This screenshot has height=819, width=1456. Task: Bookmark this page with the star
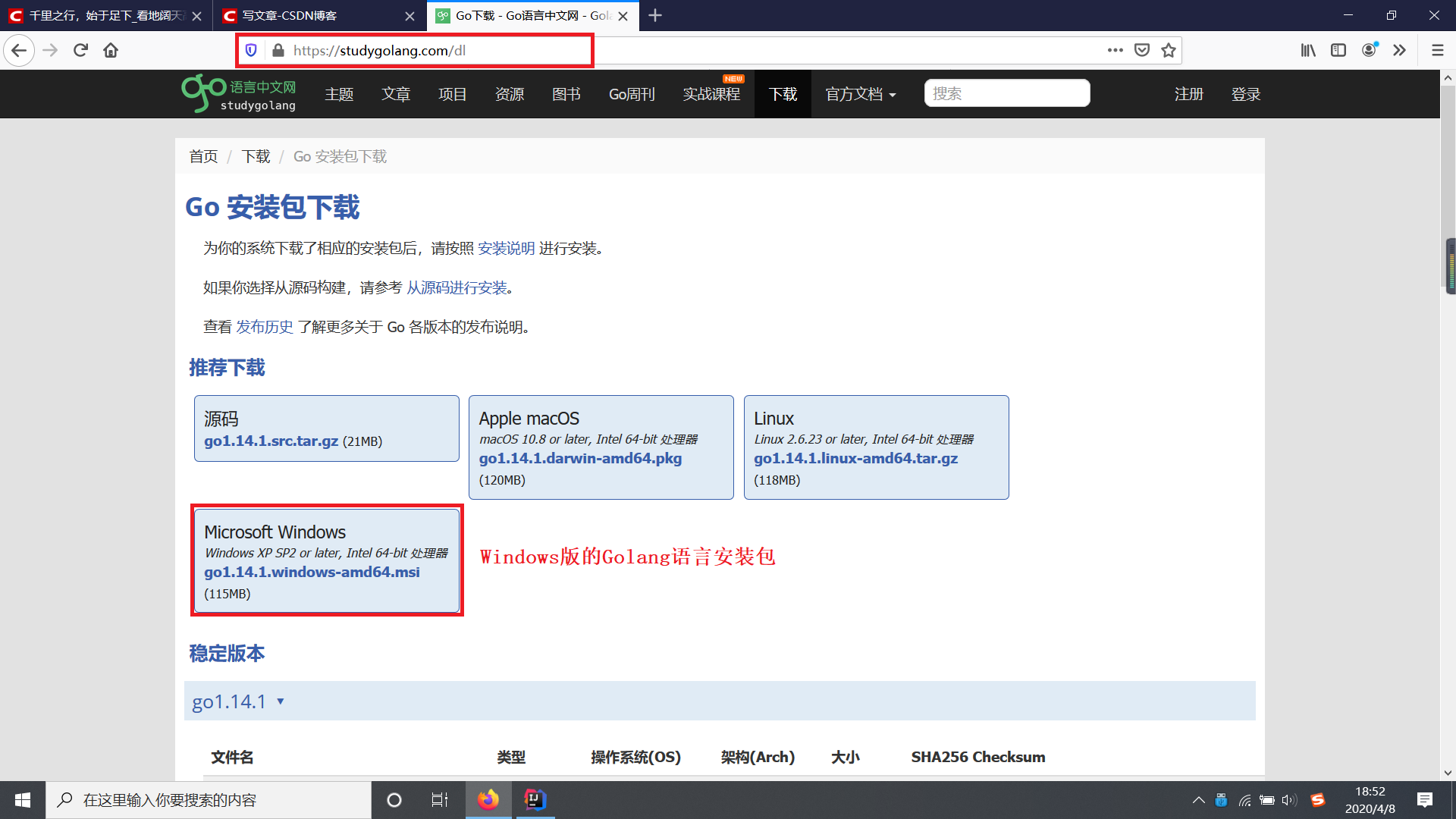coord(1169,50)
